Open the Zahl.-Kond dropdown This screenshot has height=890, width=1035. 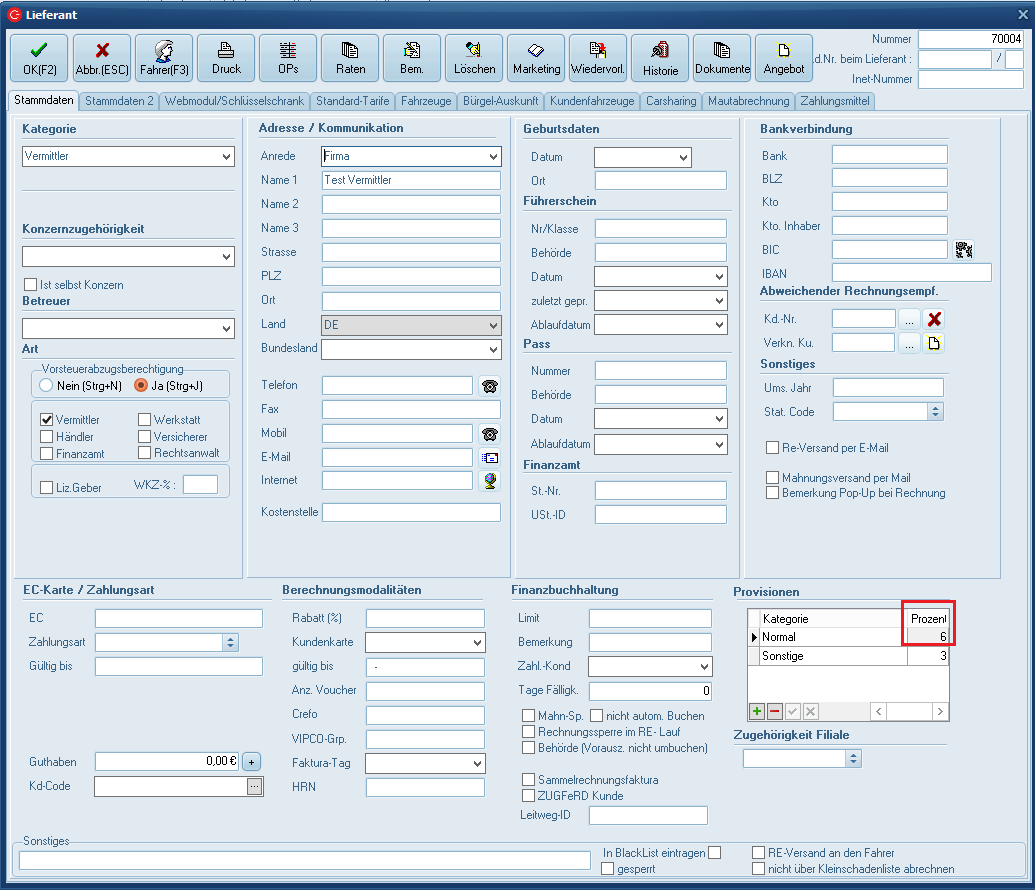coord(704,667)
